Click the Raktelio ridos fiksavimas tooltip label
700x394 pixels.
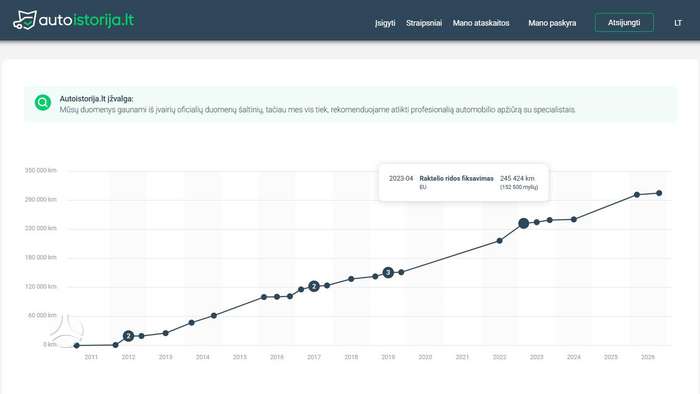point(456,178)
